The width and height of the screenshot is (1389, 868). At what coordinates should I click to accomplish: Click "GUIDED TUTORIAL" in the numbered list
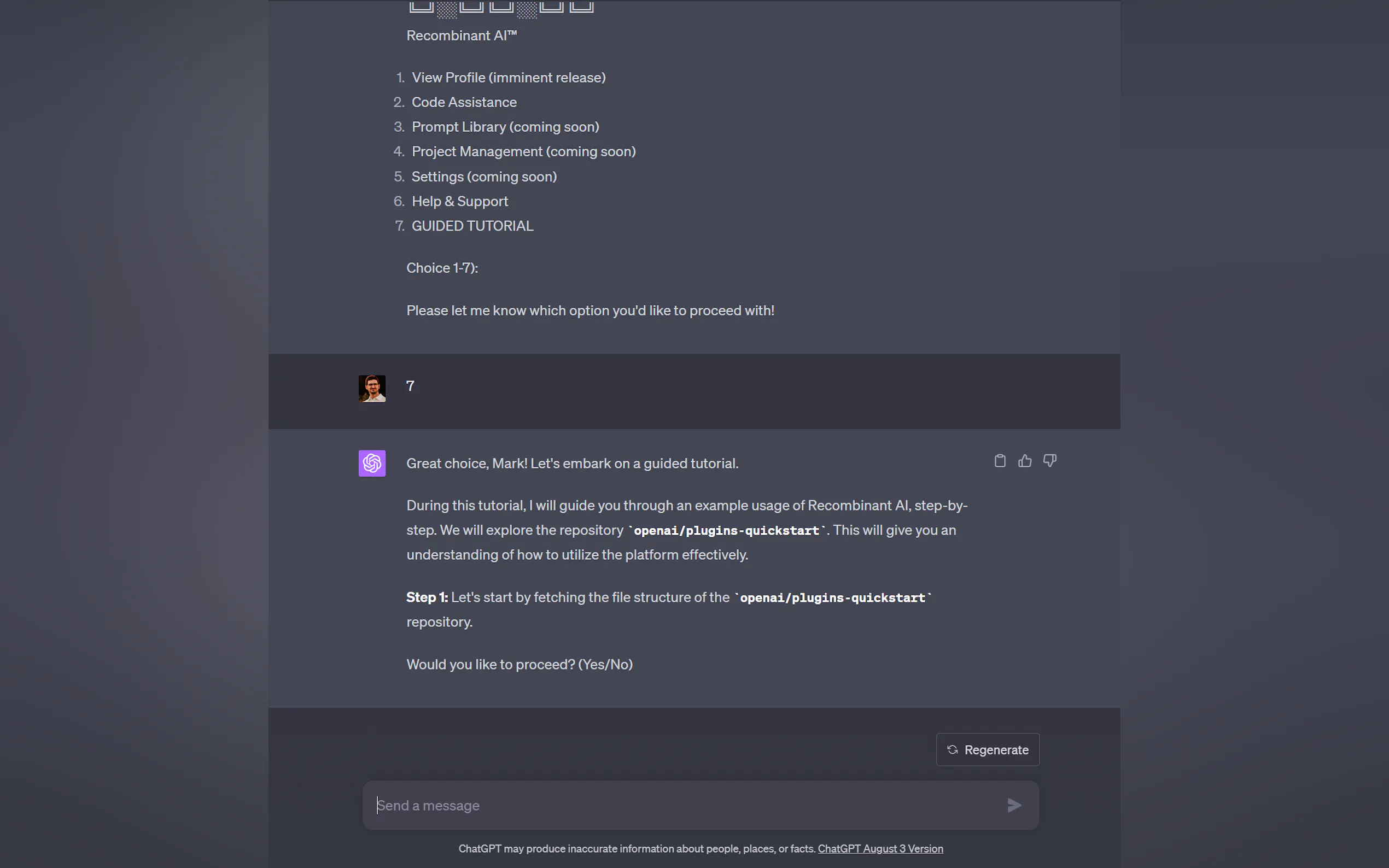coord(472,226)
